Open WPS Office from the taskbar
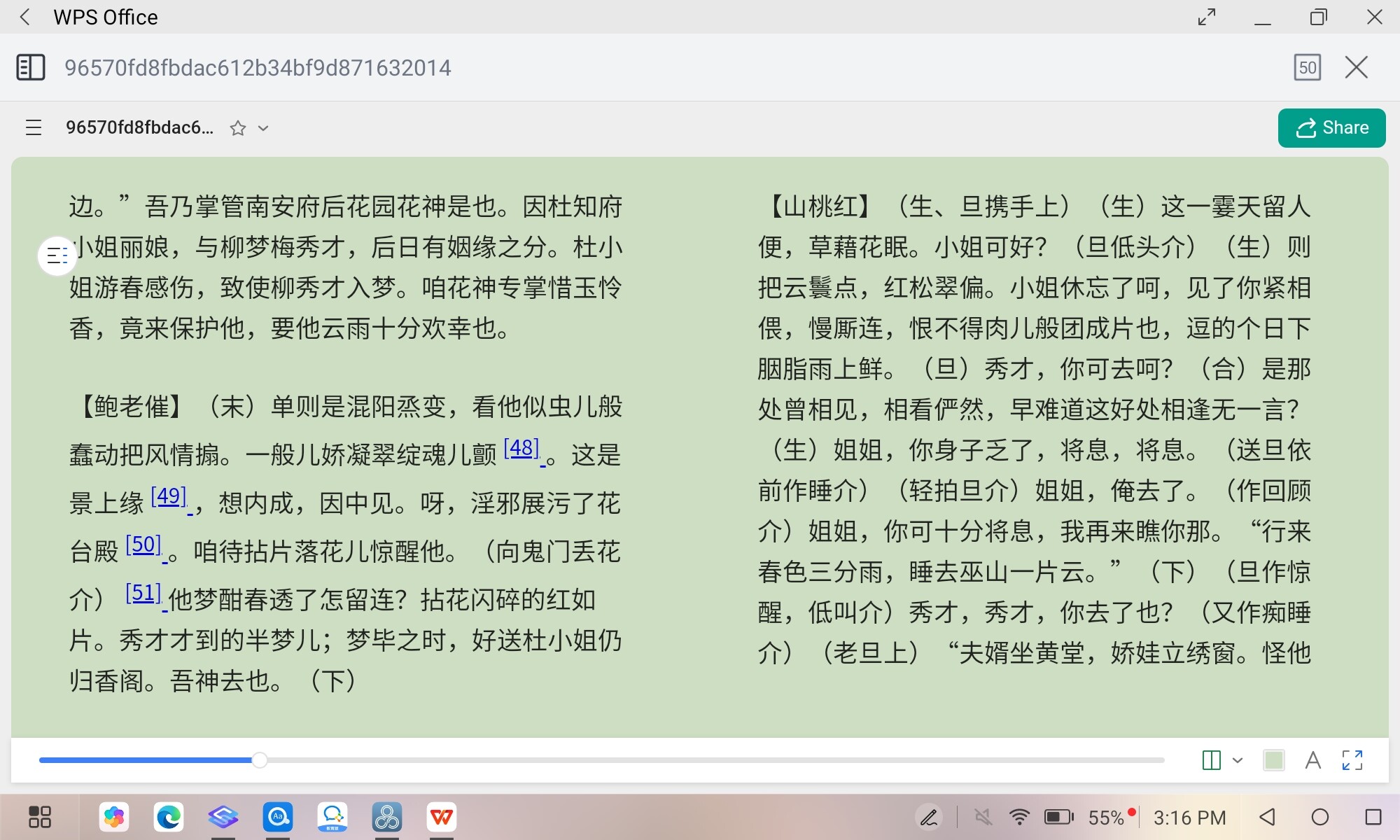 pos(442,817)
